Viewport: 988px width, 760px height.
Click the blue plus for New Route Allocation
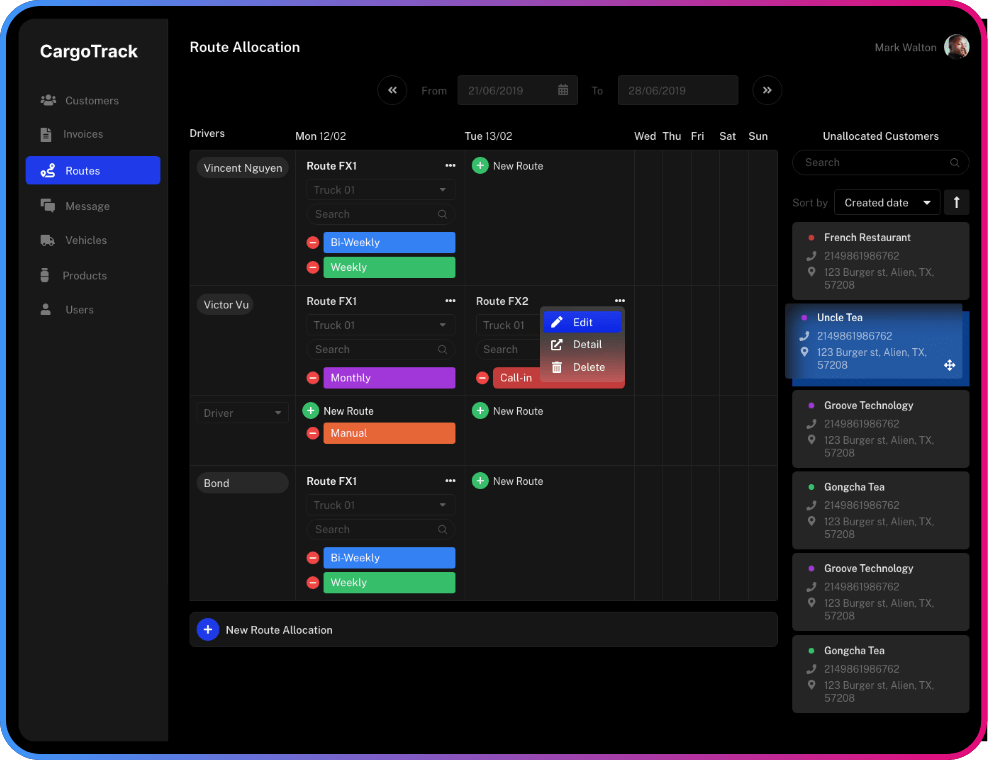click(x=207, y=630)
